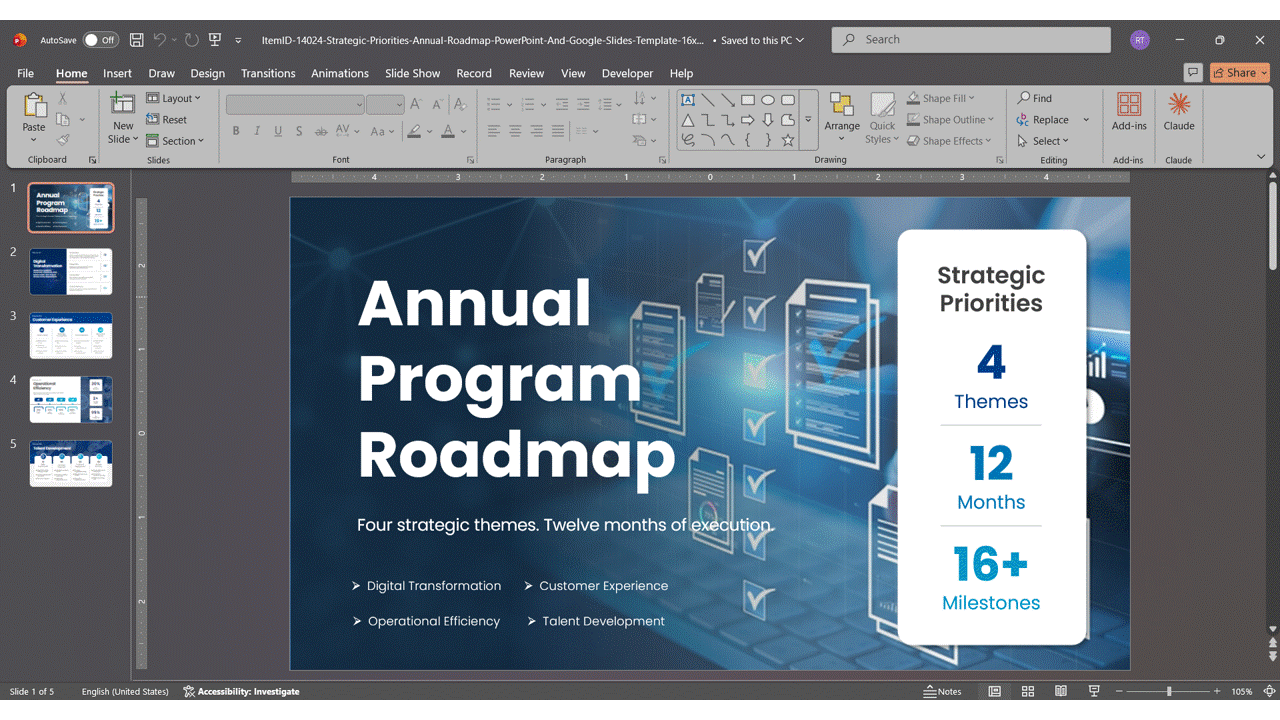The image size is (1280, 720).
Task: Click the Paste clipboard icon
Action: (34, 106)
